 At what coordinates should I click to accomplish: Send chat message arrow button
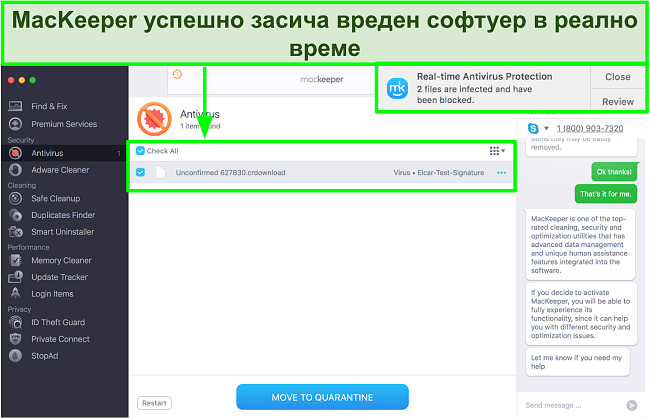point(632,405)
